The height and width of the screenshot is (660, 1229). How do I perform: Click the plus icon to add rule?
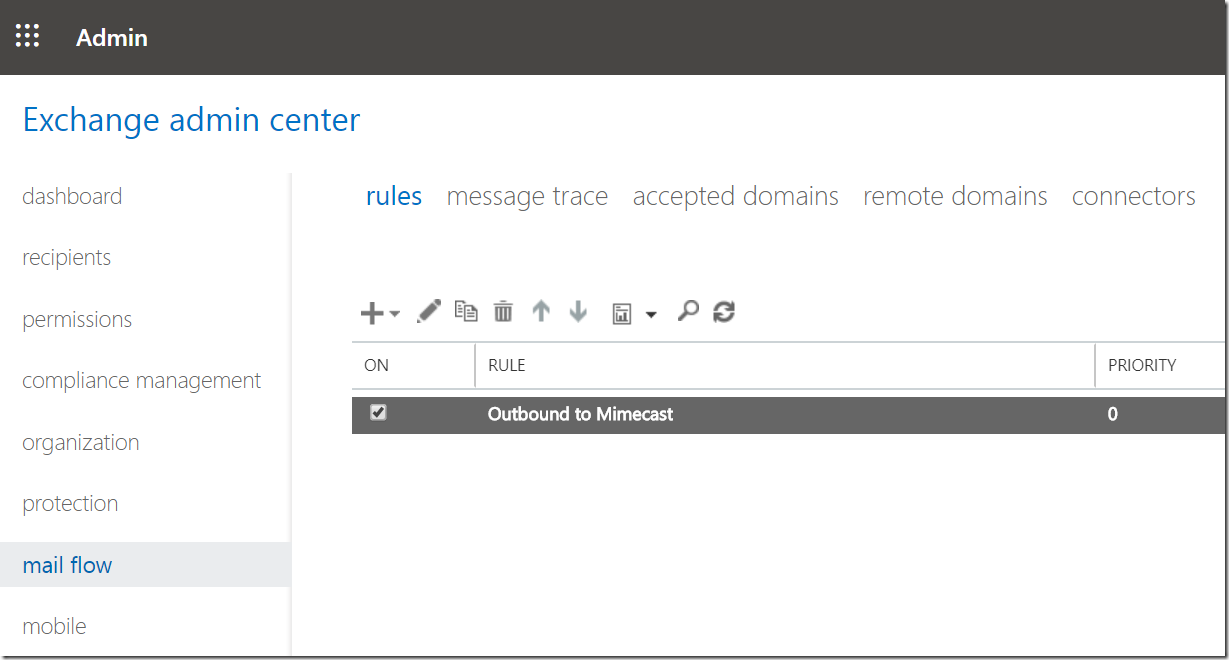click(x=372, y=313)
